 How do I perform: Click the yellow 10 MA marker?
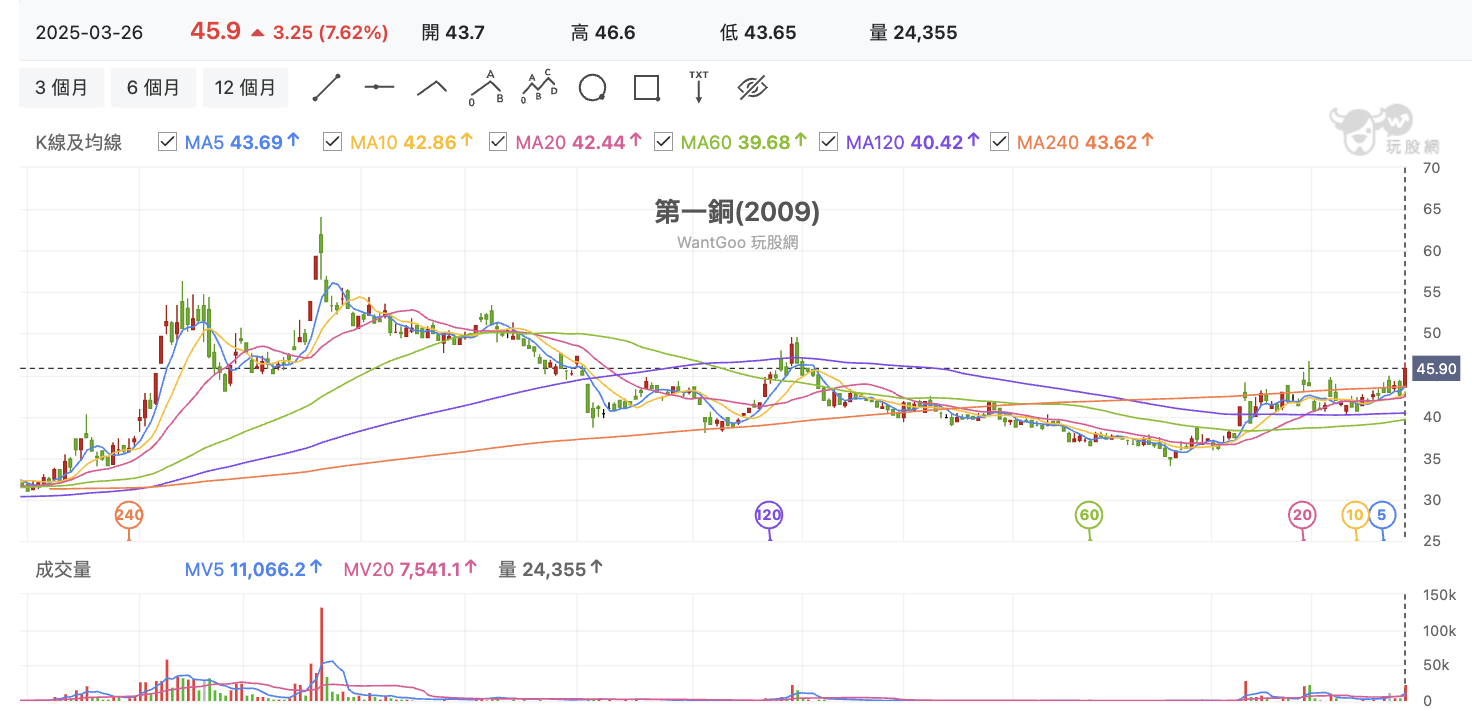pyautogui.click(x=1355, y=516)
